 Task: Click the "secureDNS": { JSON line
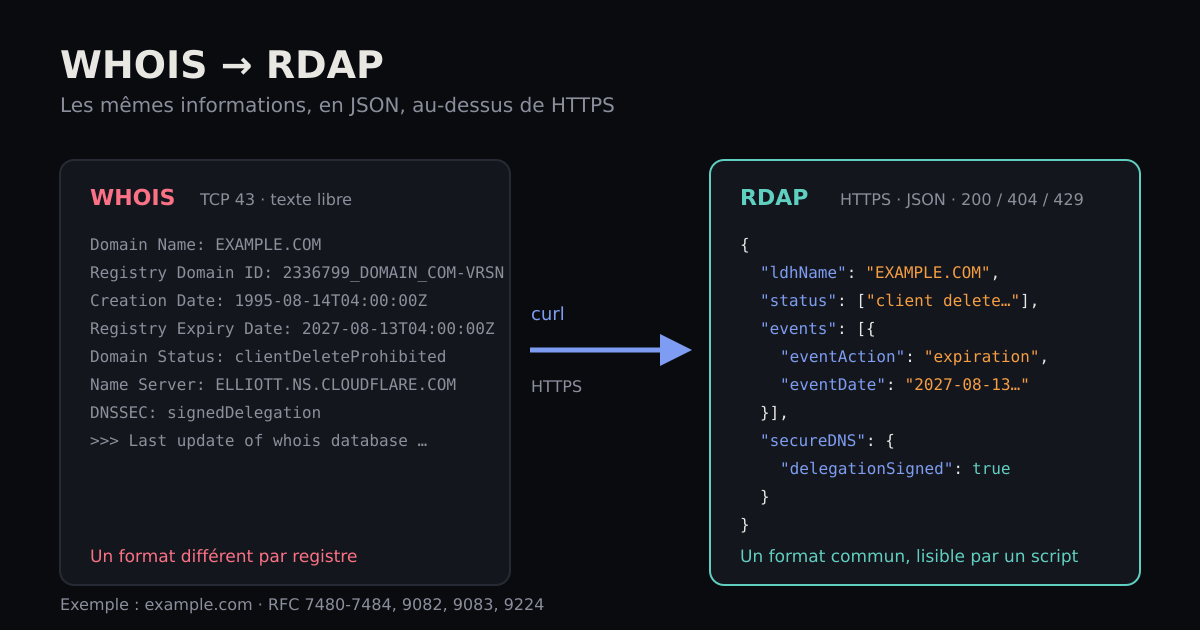point(827,441)
